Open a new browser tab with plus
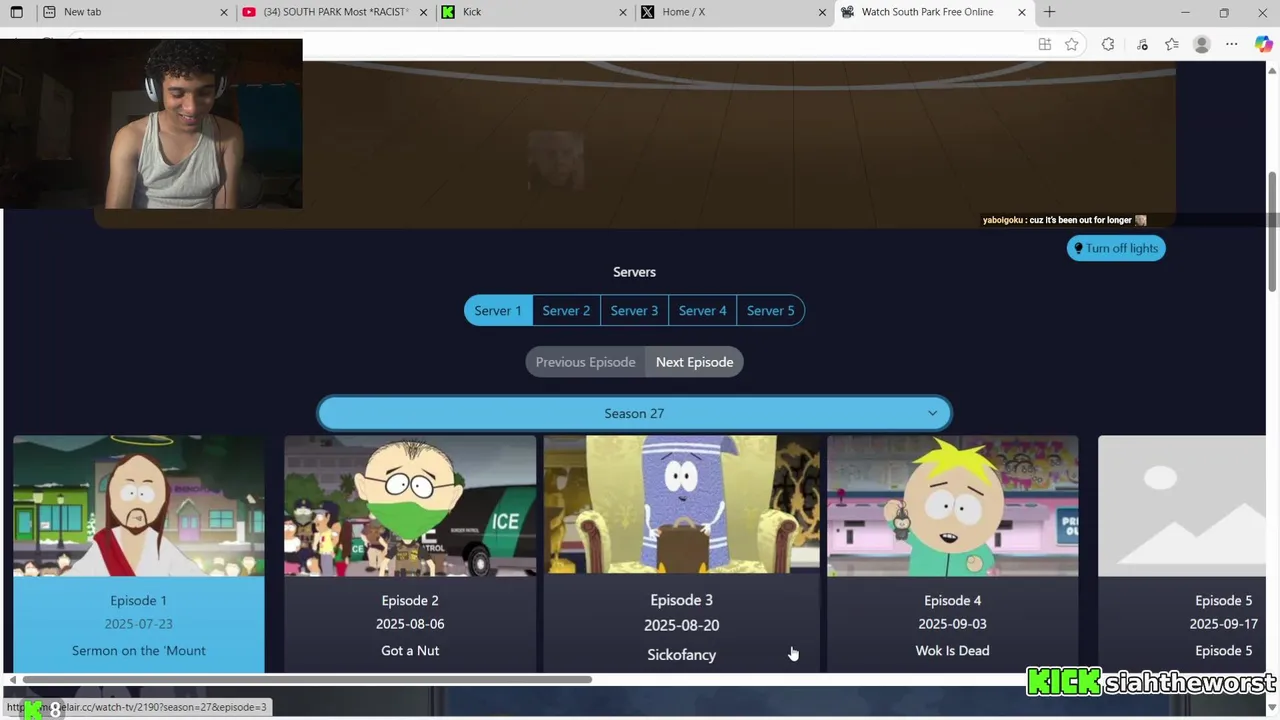Viewport: 1280px width, 720px height. coord(1049,12)
